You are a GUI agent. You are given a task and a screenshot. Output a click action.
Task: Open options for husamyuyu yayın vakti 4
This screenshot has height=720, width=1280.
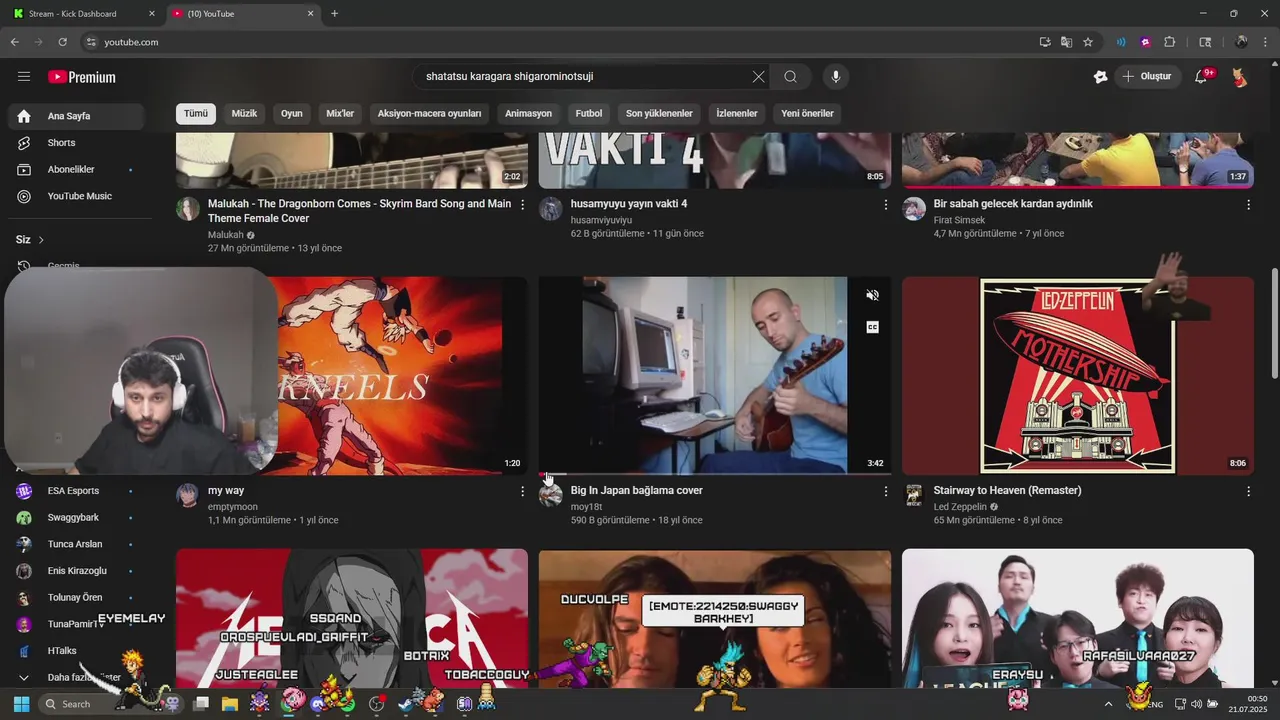pyautogui.click(x=885, y=204)
